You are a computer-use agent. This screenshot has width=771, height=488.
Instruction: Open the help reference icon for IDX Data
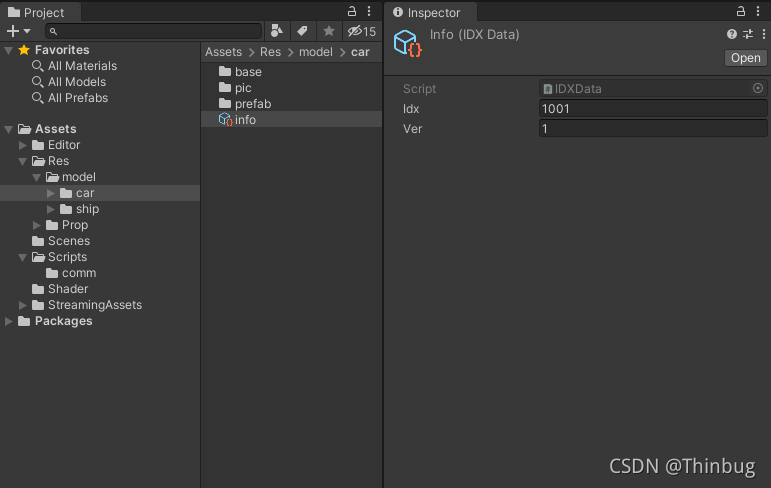732,34
